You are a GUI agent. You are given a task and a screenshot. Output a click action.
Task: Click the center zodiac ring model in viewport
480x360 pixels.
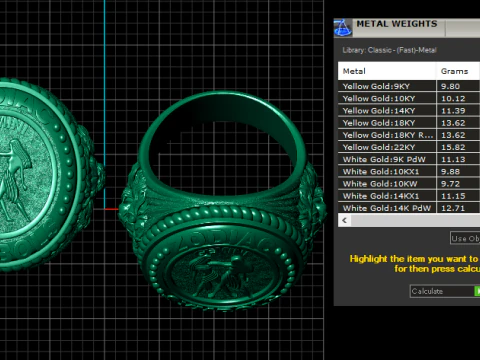(x=223, y=202)
